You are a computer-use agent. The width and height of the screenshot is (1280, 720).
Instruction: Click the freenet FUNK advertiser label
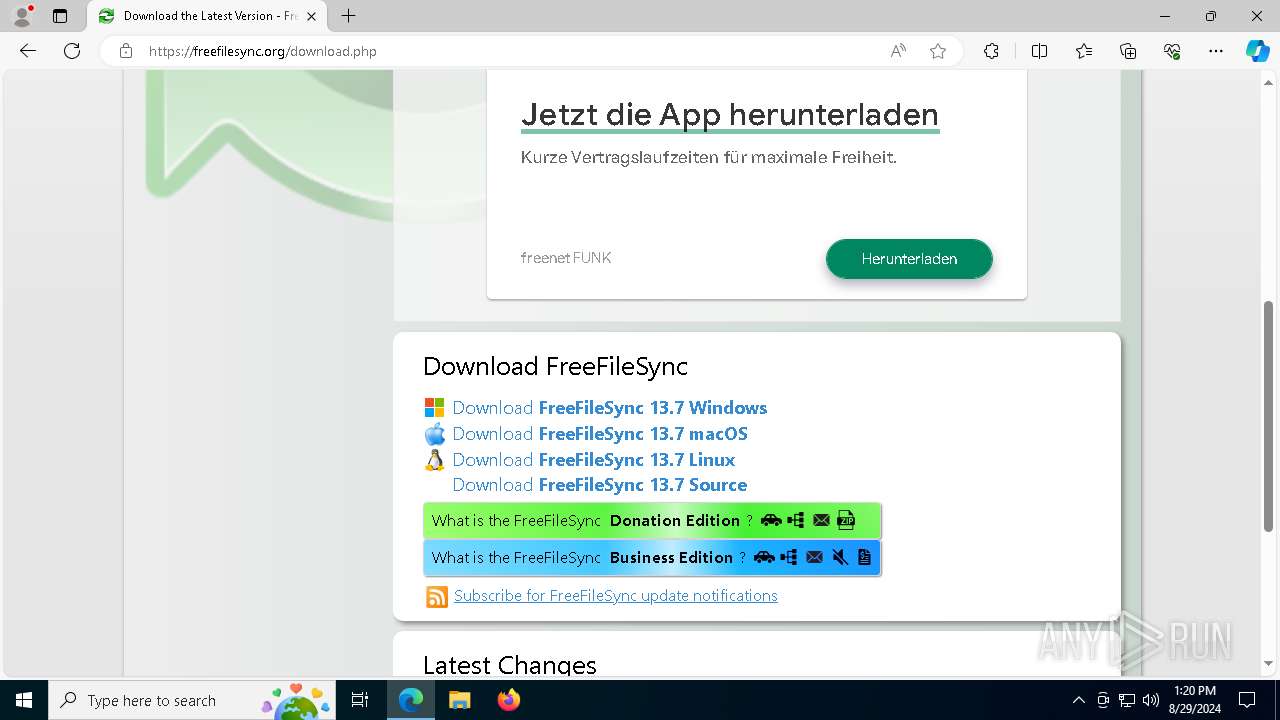[566, 258]
